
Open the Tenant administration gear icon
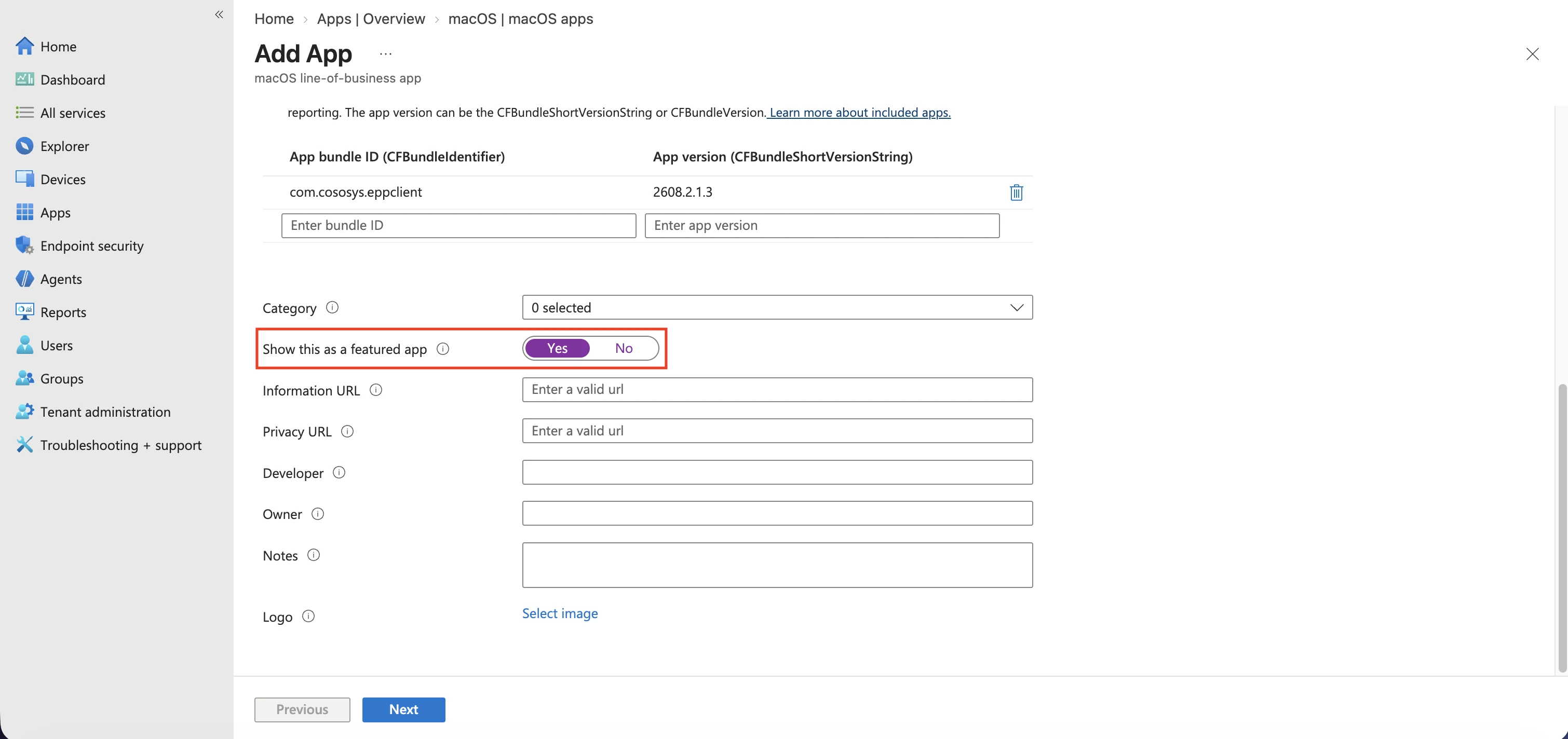coord(24,412)
